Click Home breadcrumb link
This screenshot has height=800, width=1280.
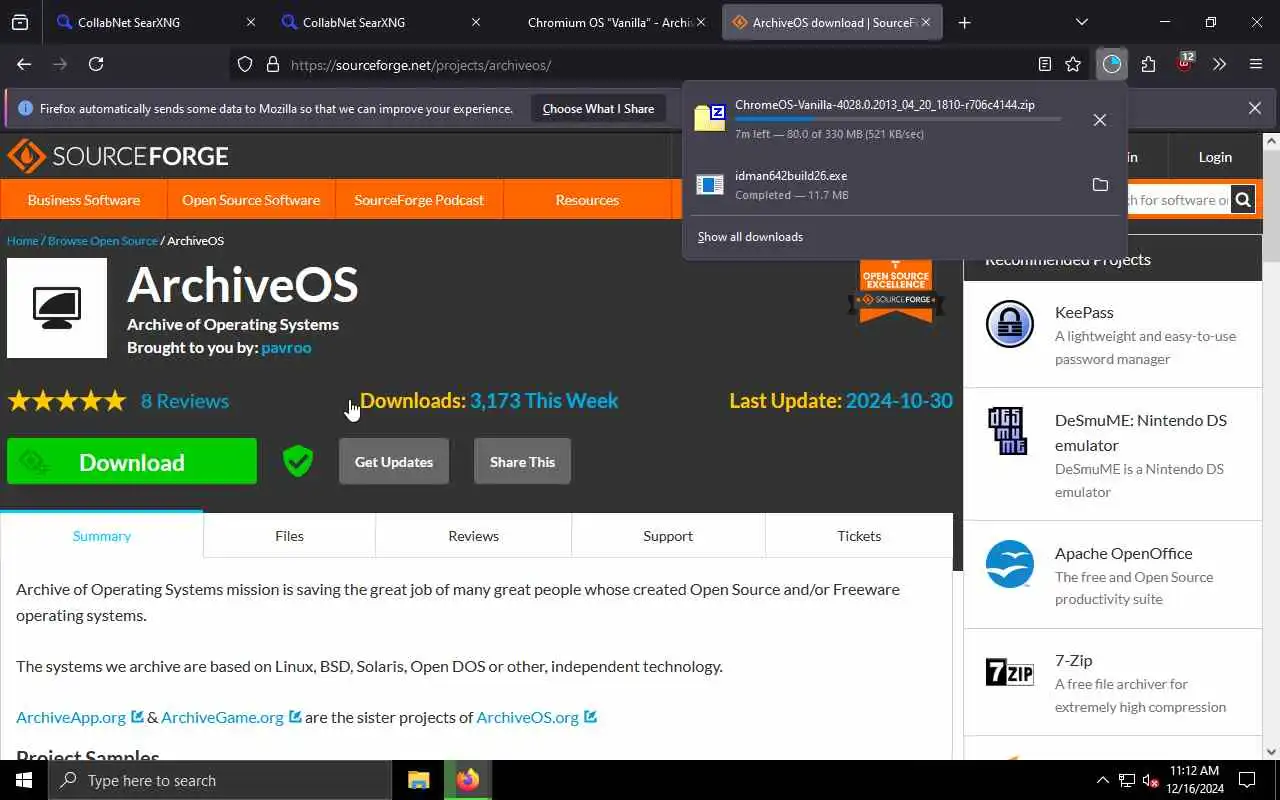point(22,241)
